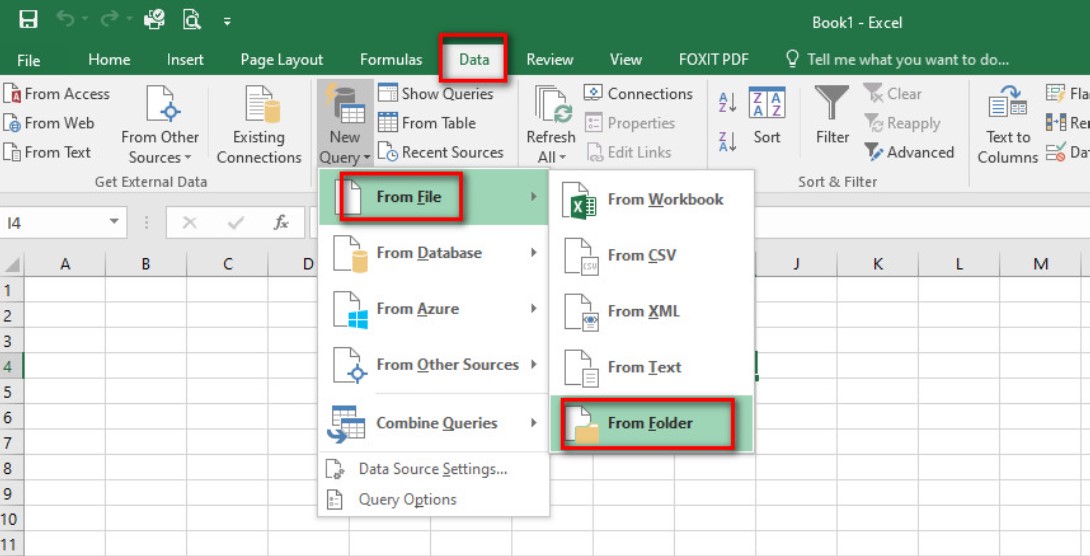Expand Customize Quick Access Toolbar arrow
Viewport: 1090px width, 556px height.
point(227,22)
